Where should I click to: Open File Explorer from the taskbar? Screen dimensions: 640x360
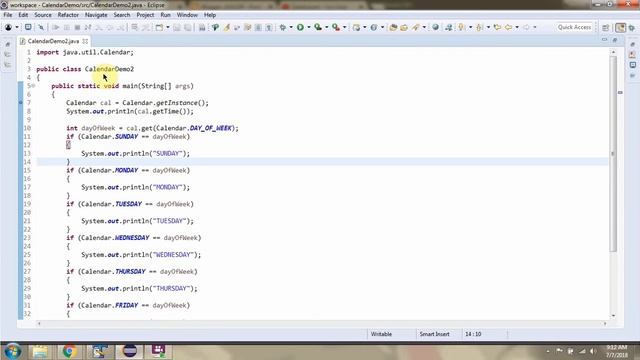click(40, 351)
